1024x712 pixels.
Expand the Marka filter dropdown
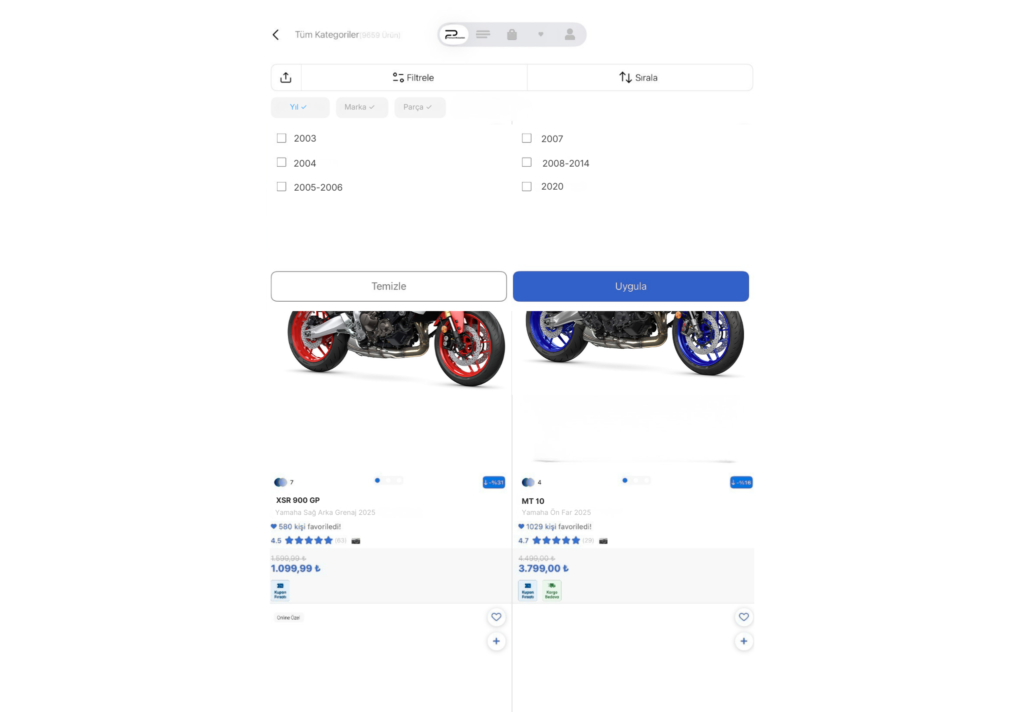coord(362,107)
